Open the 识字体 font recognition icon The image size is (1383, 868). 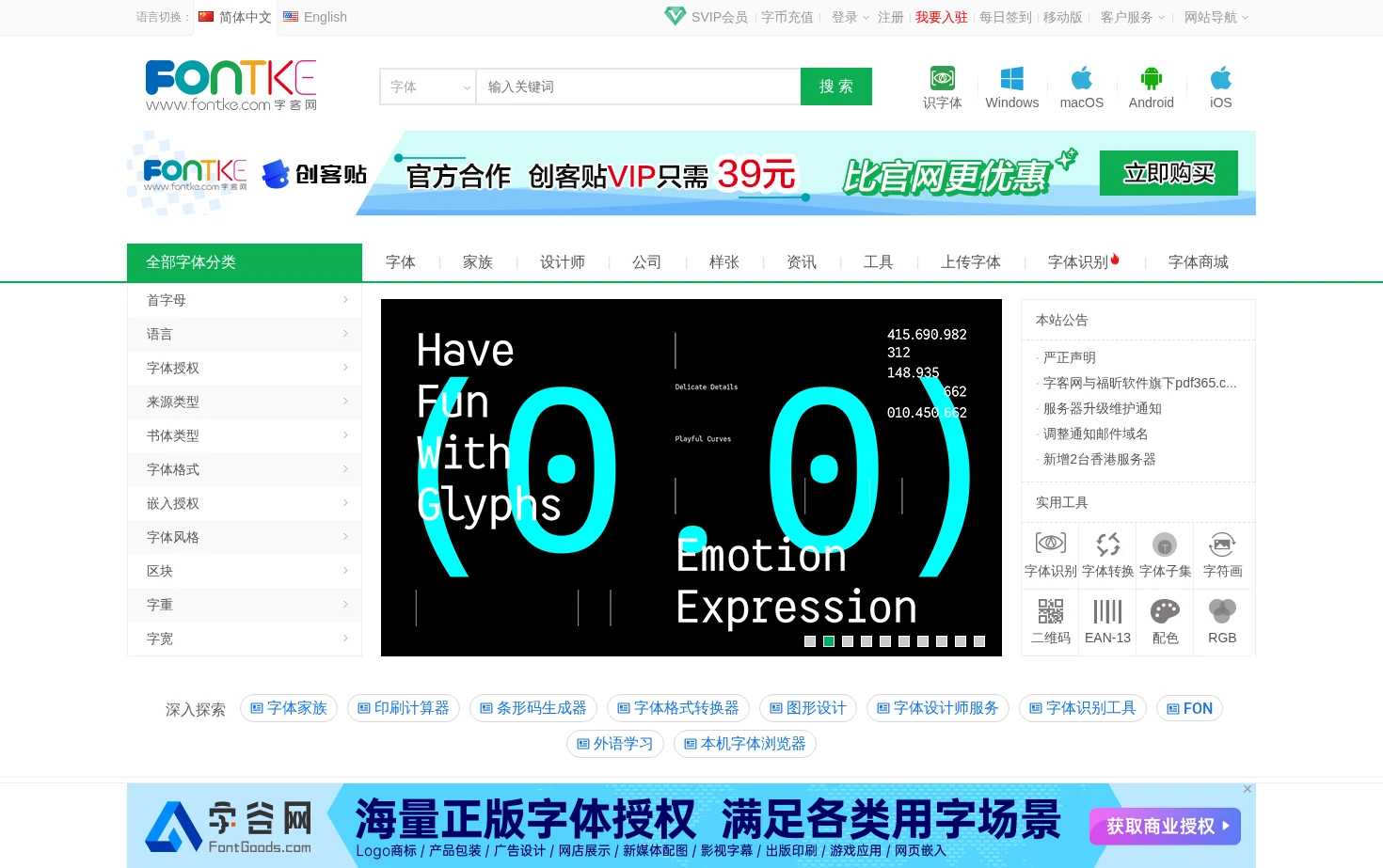point(942,78)
